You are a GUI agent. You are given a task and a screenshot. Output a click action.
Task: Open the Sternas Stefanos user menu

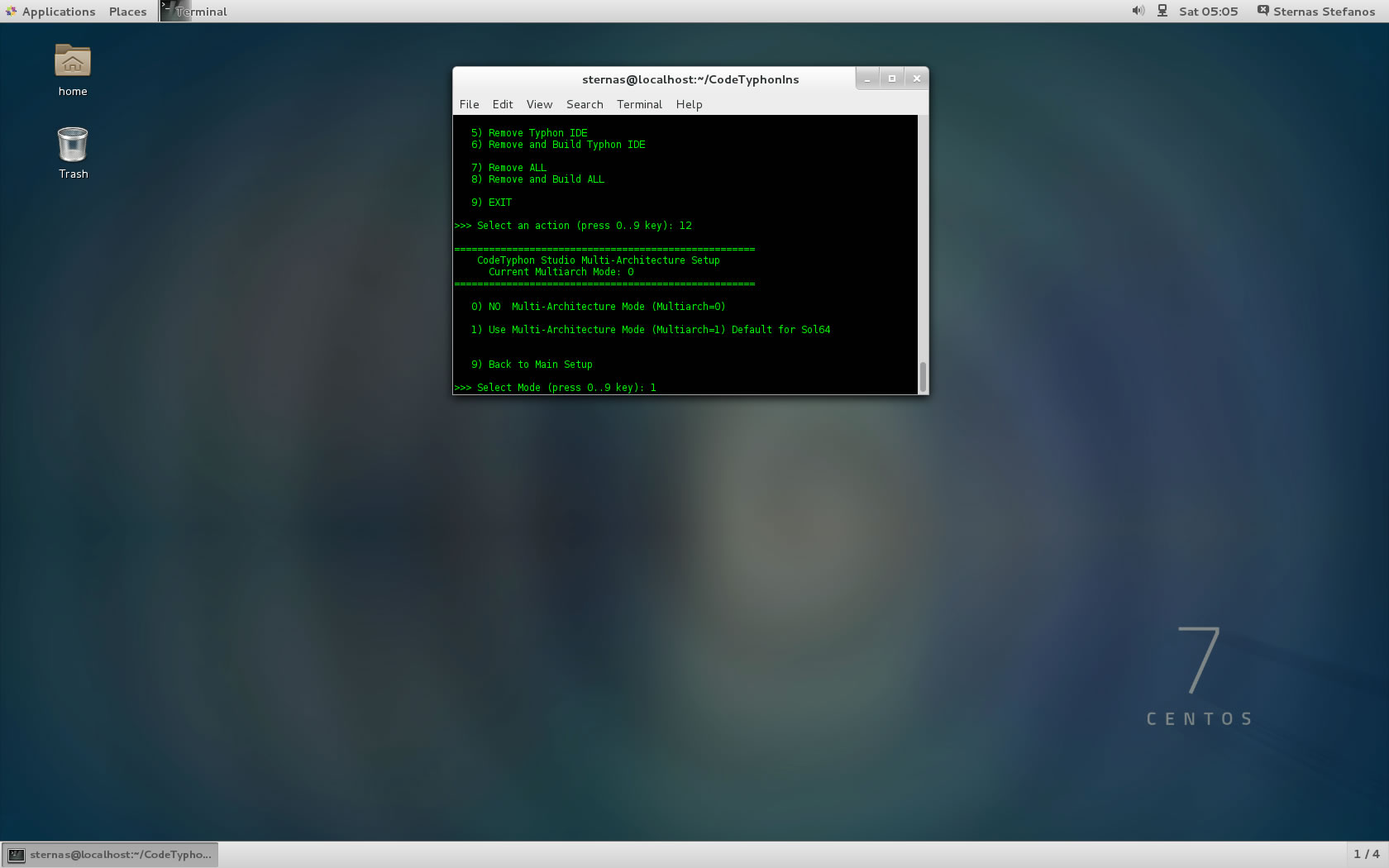point(1316,12)
